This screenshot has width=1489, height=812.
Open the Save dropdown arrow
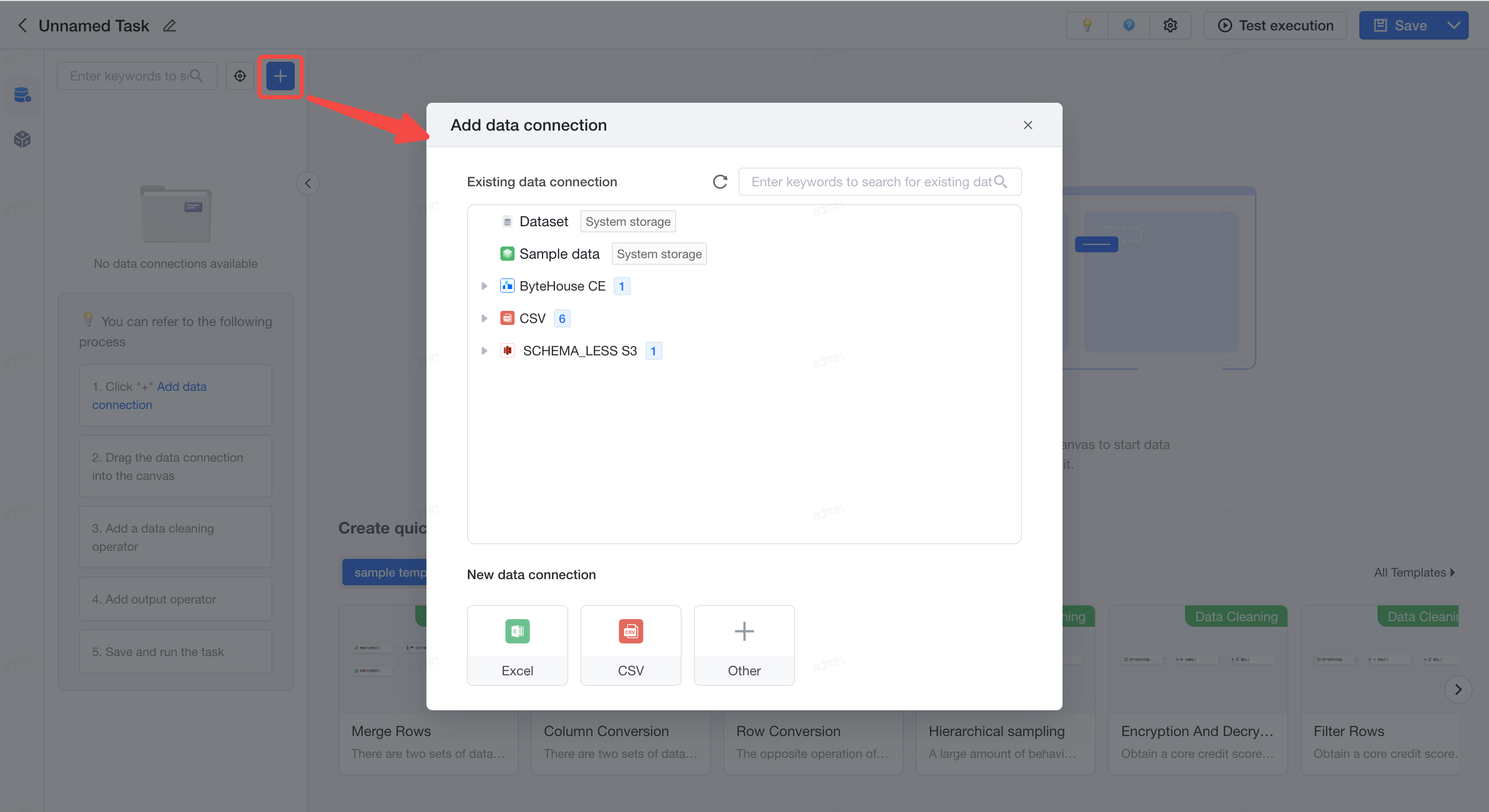click(1453, 25)
